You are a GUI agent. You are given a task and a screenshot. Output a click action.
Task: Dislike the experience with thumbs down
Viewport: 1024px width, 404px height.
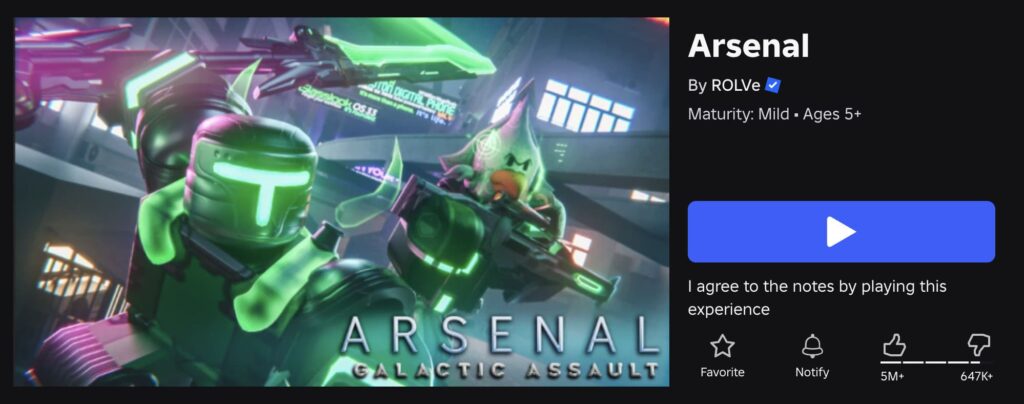pyautogui.click(x=978, y=344)
